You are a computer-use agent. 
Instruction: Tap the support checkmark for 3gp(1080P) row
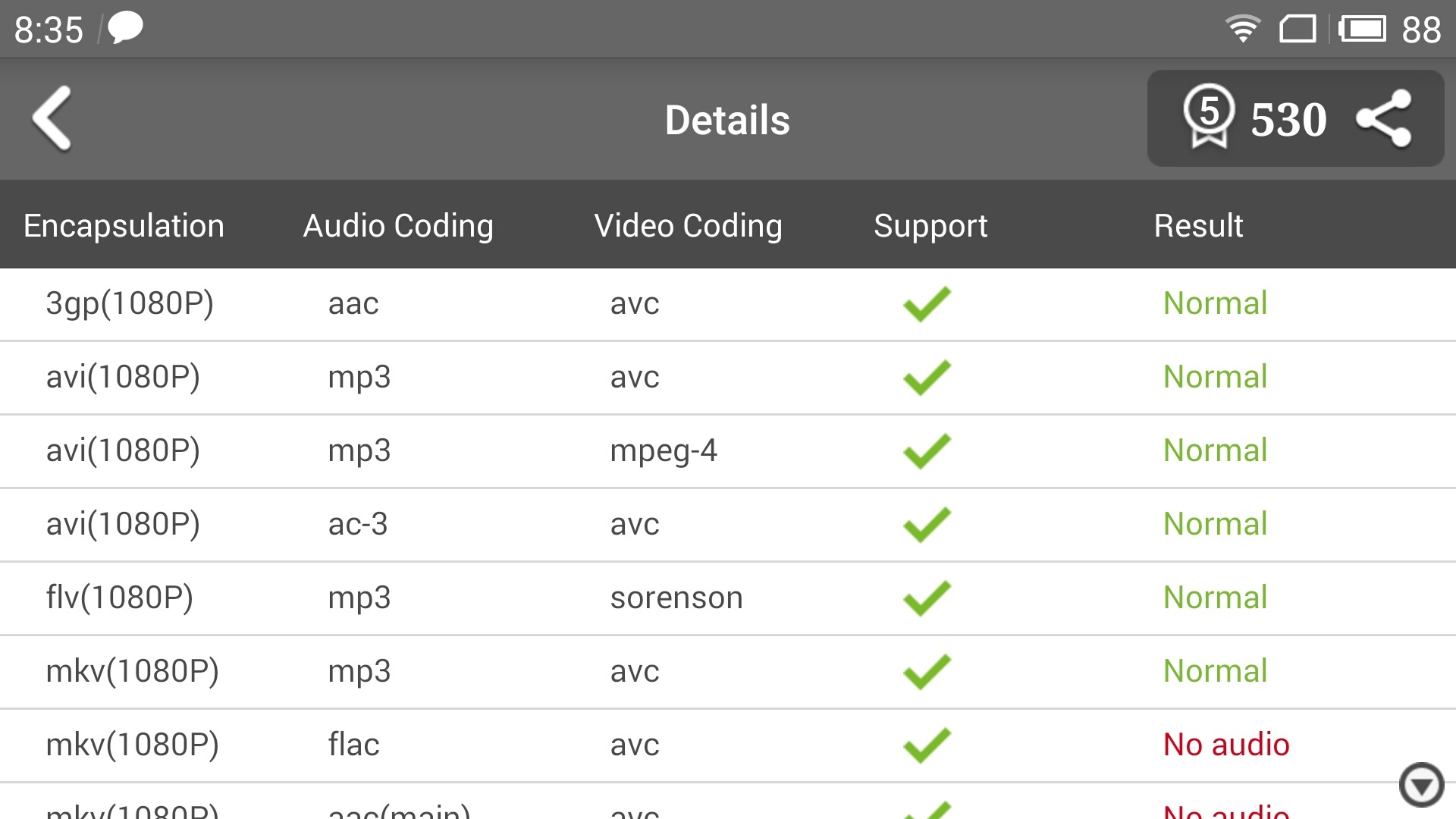(x=927, y=304)
